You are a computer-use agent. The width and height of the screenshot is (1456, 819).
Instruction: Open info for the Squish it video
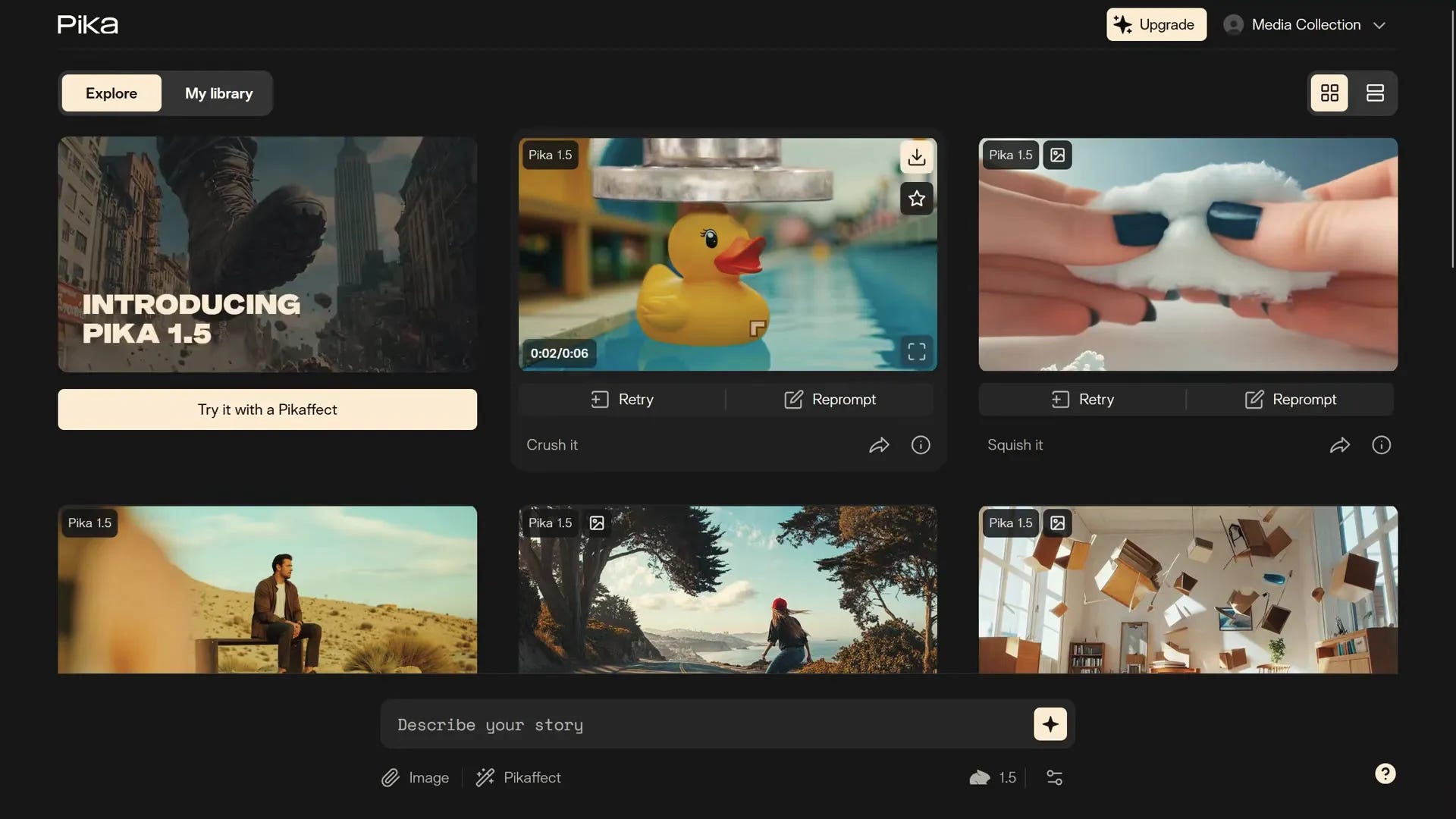pyautogui.click(x=1381, y=445)
